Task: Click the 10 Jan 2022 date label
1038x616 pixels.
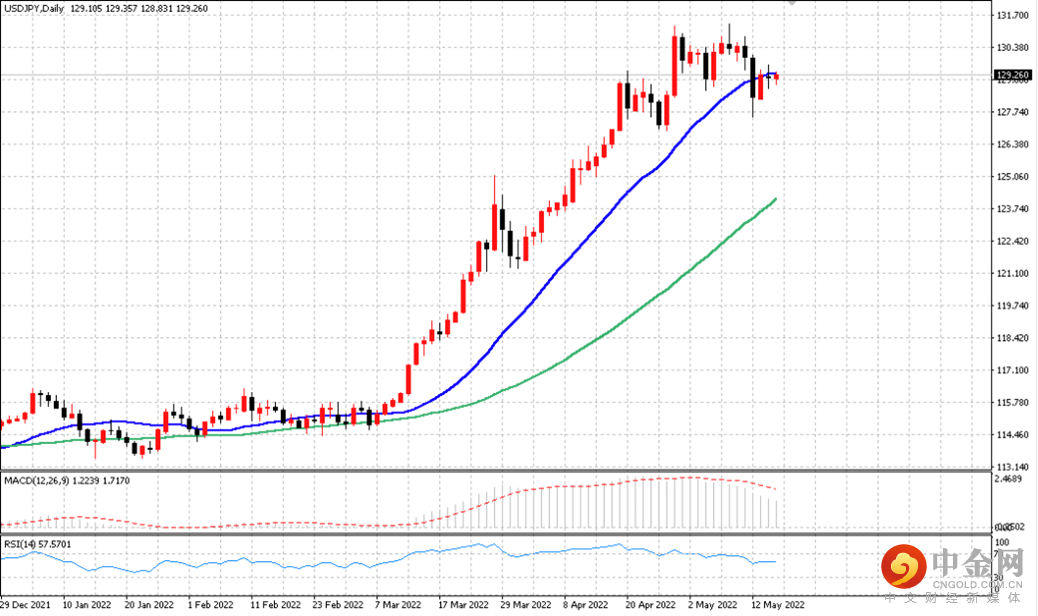Action: tap(87, 605)
